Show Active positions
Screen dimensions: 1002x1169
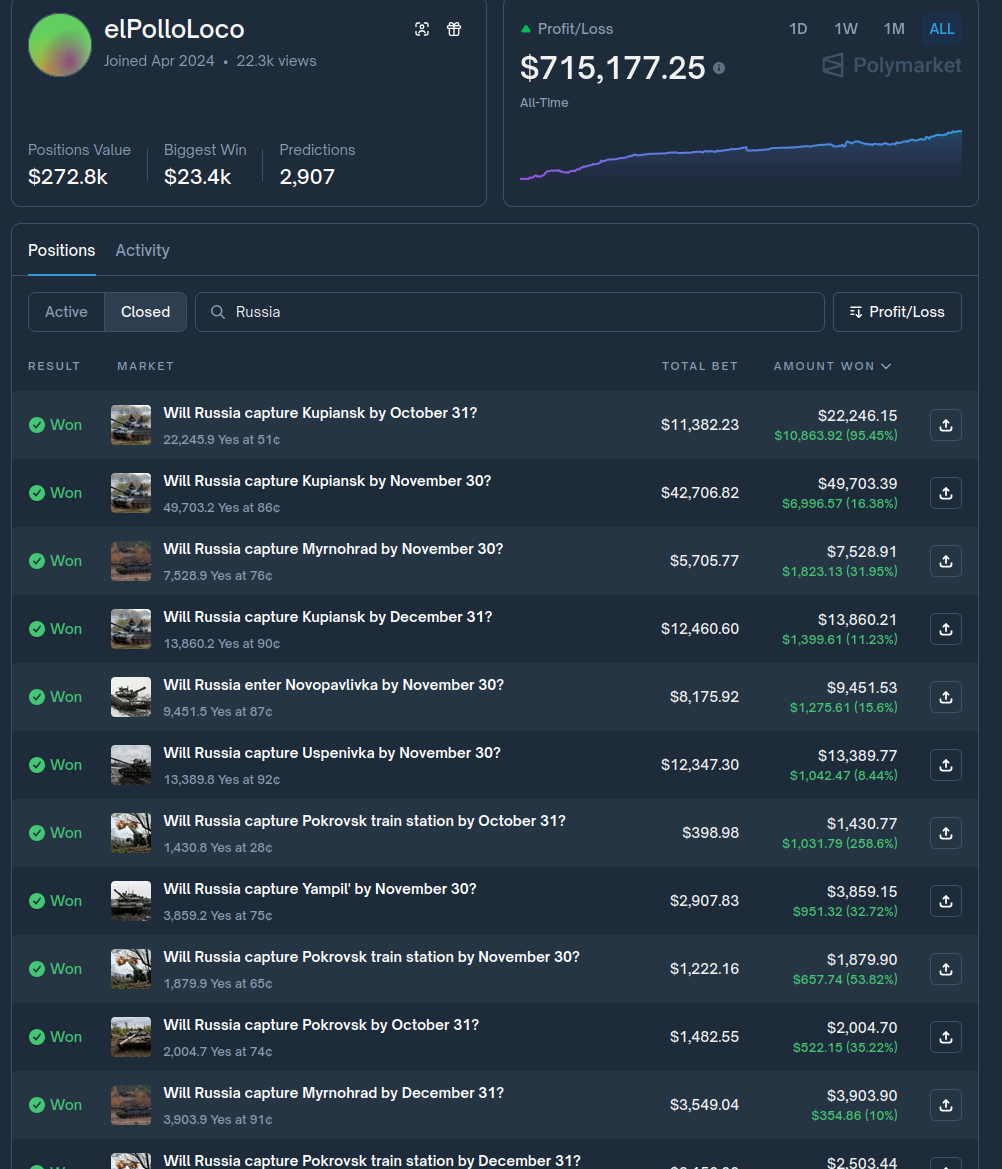(x=66, y=312)
